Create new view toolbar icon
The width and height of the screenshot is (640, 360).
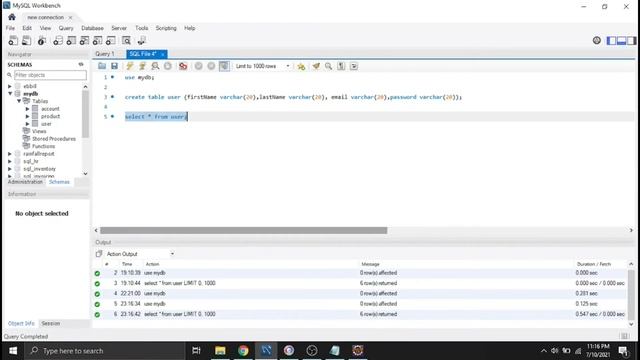tap(84, 40)
